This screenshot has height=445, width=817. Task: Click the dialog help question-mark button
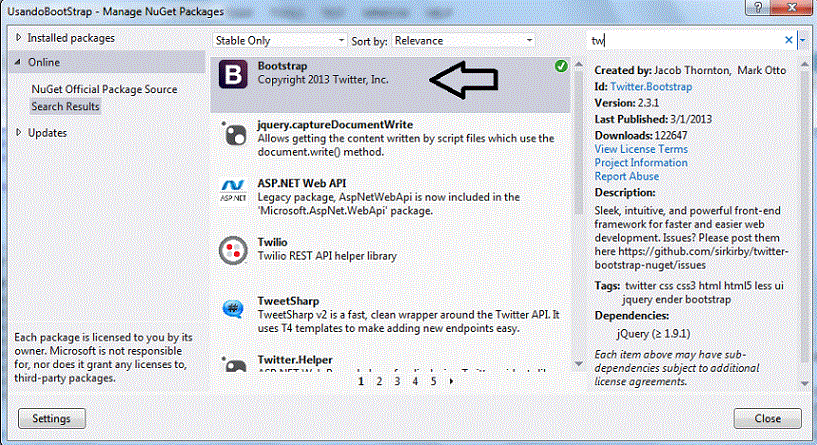758,7
